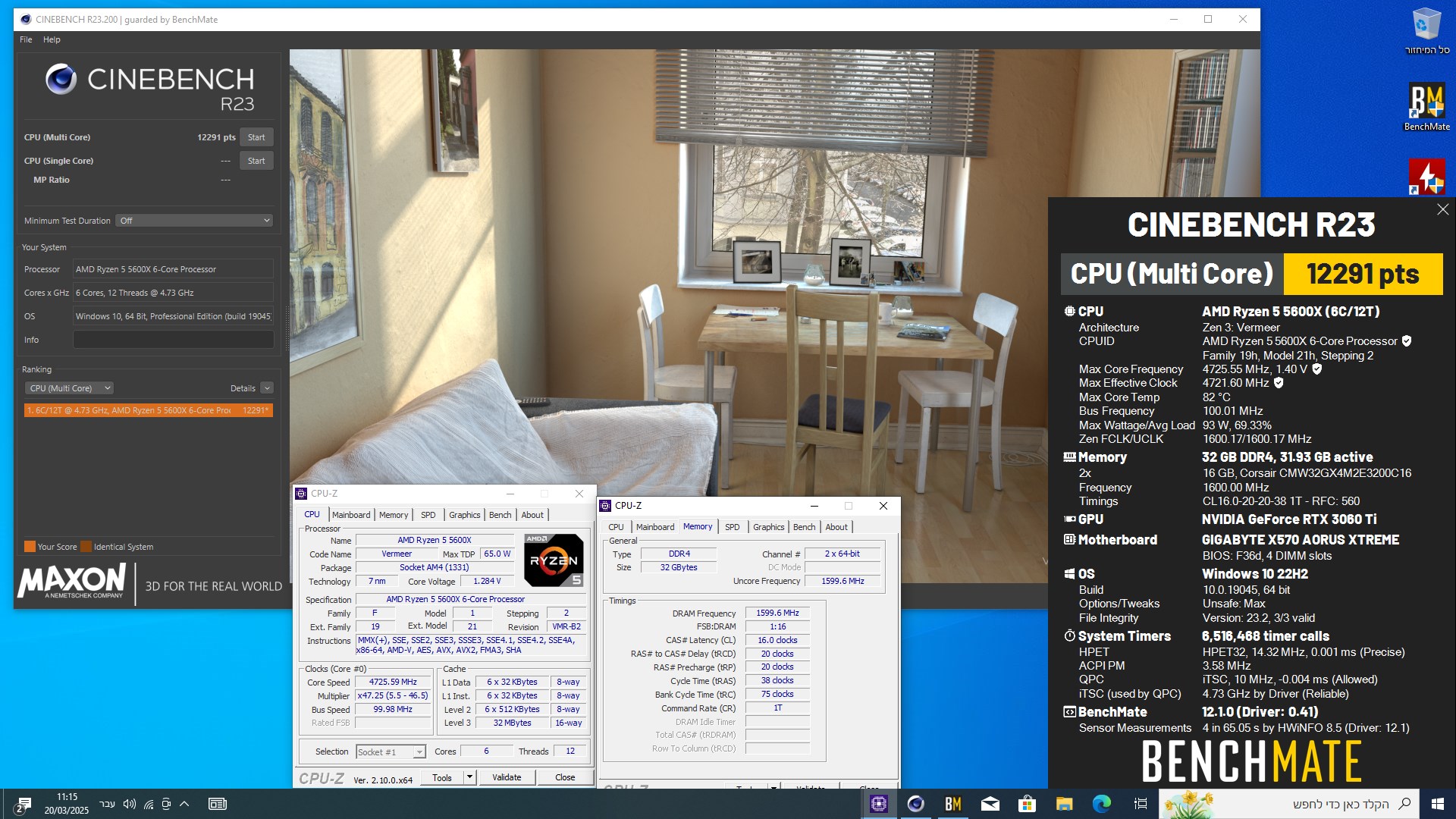Click the verified shield next to Max Effective Clock
Viewport: 1456px width, 819px height.
pyautogui.click(x=1279, y=383)
